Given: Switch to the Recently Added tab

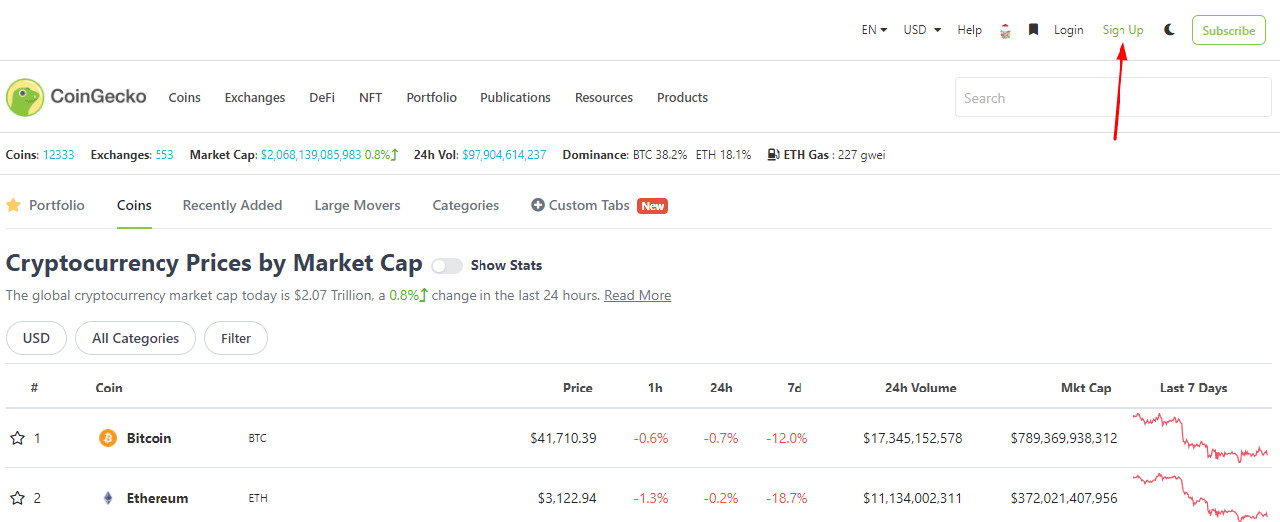Looking at the screenshot, I should (232, 205).
